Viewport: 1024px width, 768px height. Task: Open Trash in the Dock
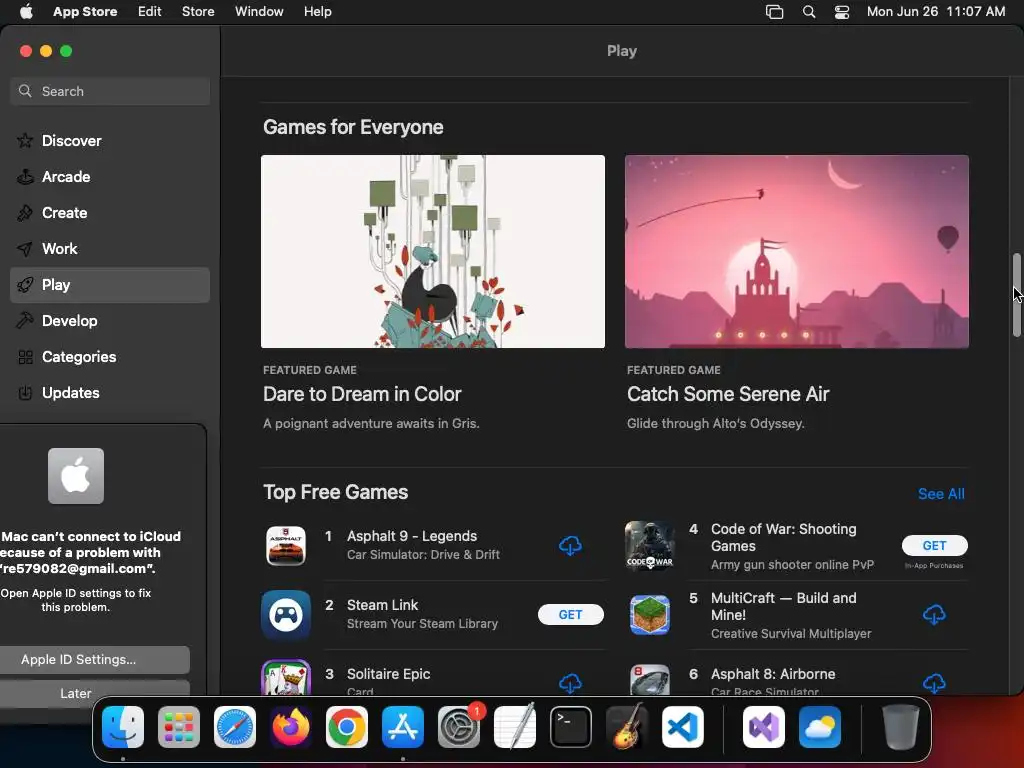coord(901,727)
